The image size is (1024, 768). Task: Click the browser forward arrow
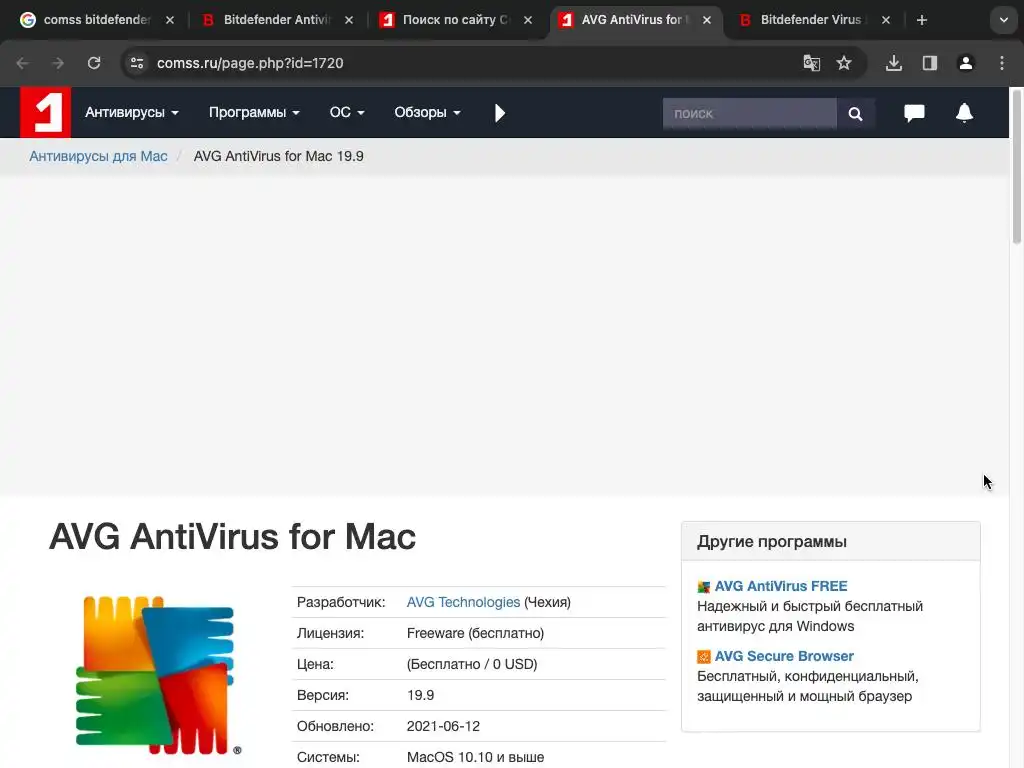[58, 63]
